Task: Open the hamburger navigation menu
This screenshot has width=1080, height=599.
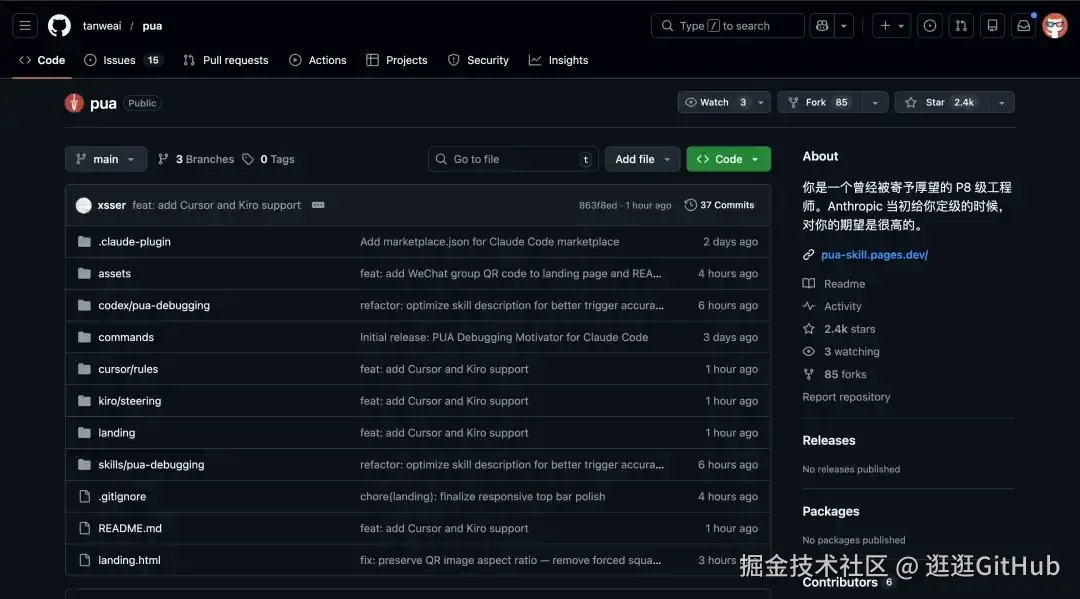Action: click(26, 26)
